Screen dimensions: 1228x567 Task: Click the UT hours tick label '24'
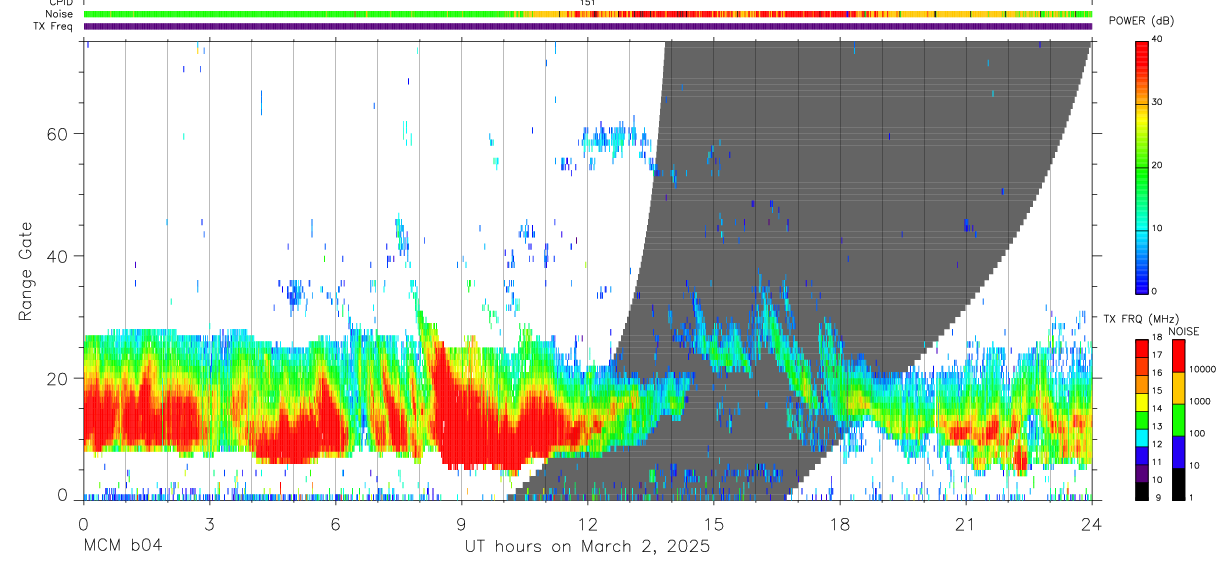point(1091,523)
